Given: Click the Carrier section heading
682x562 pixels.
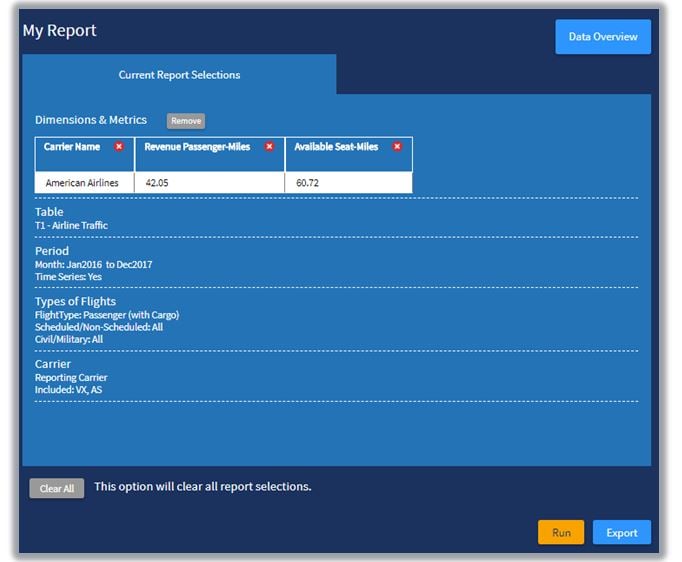Looking at the screenshot, I should pos(53,364).
